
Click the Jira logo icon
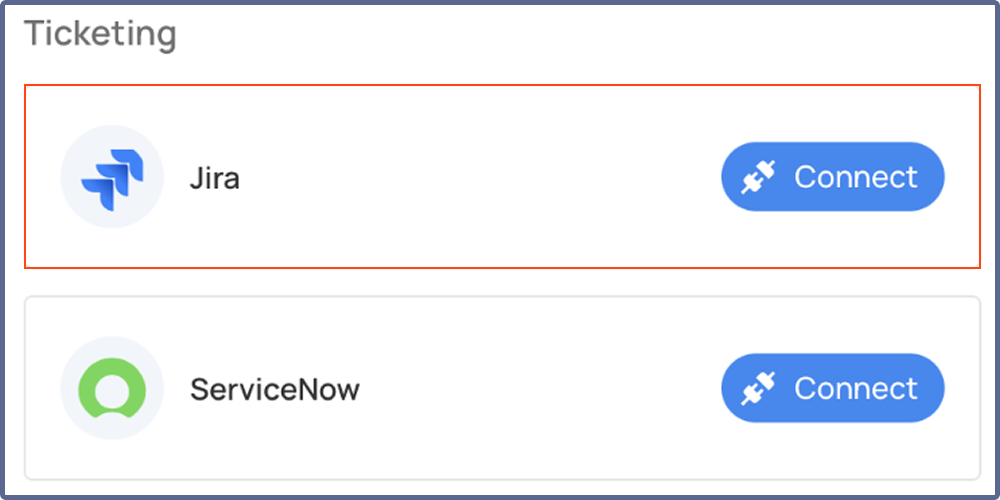coord(112,177)
